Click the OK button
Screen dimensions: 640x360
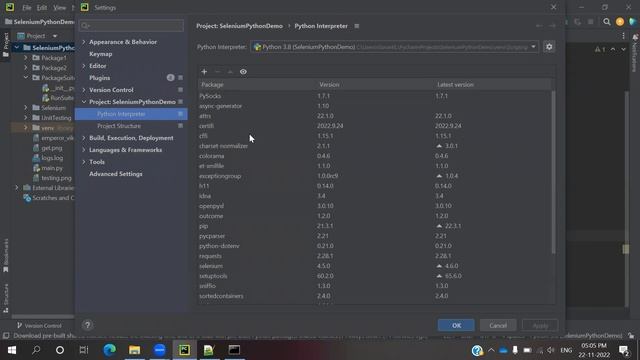[x=456, y=325]
